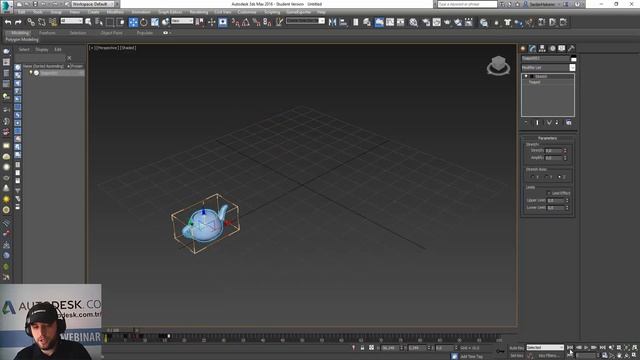This screenshot has height=360, width=640.
Task: Click the Stretch value spinner arrows
Action: 565,151
